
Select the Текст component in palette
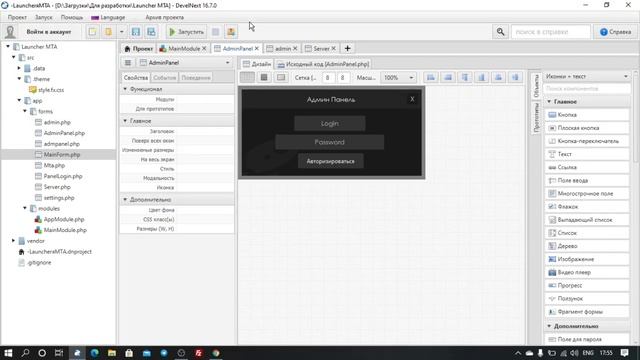[x=587, y=154]
